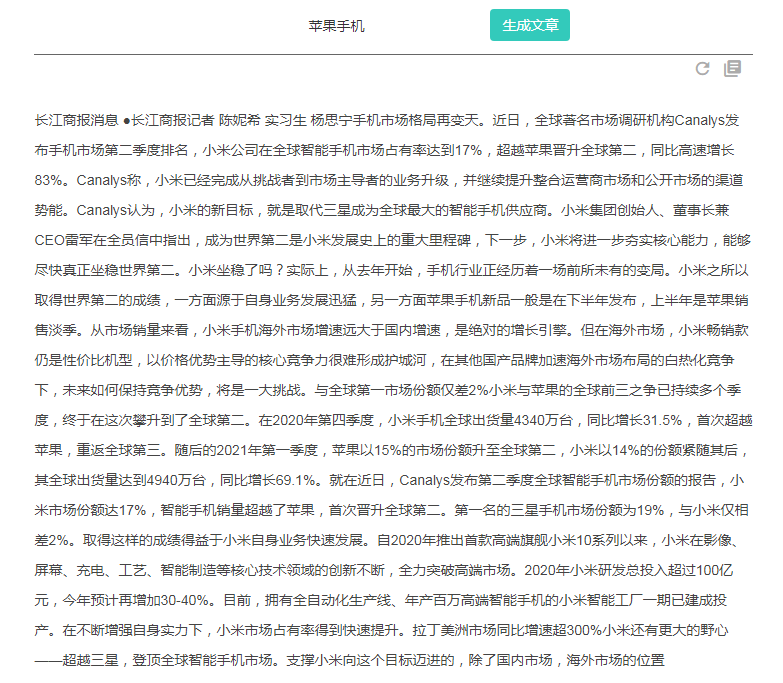The height and width of the screenshot is (683, 783).
Task: Click the text line starting 布手机市场第二季度排名
Action: click(x=385, y=150)
